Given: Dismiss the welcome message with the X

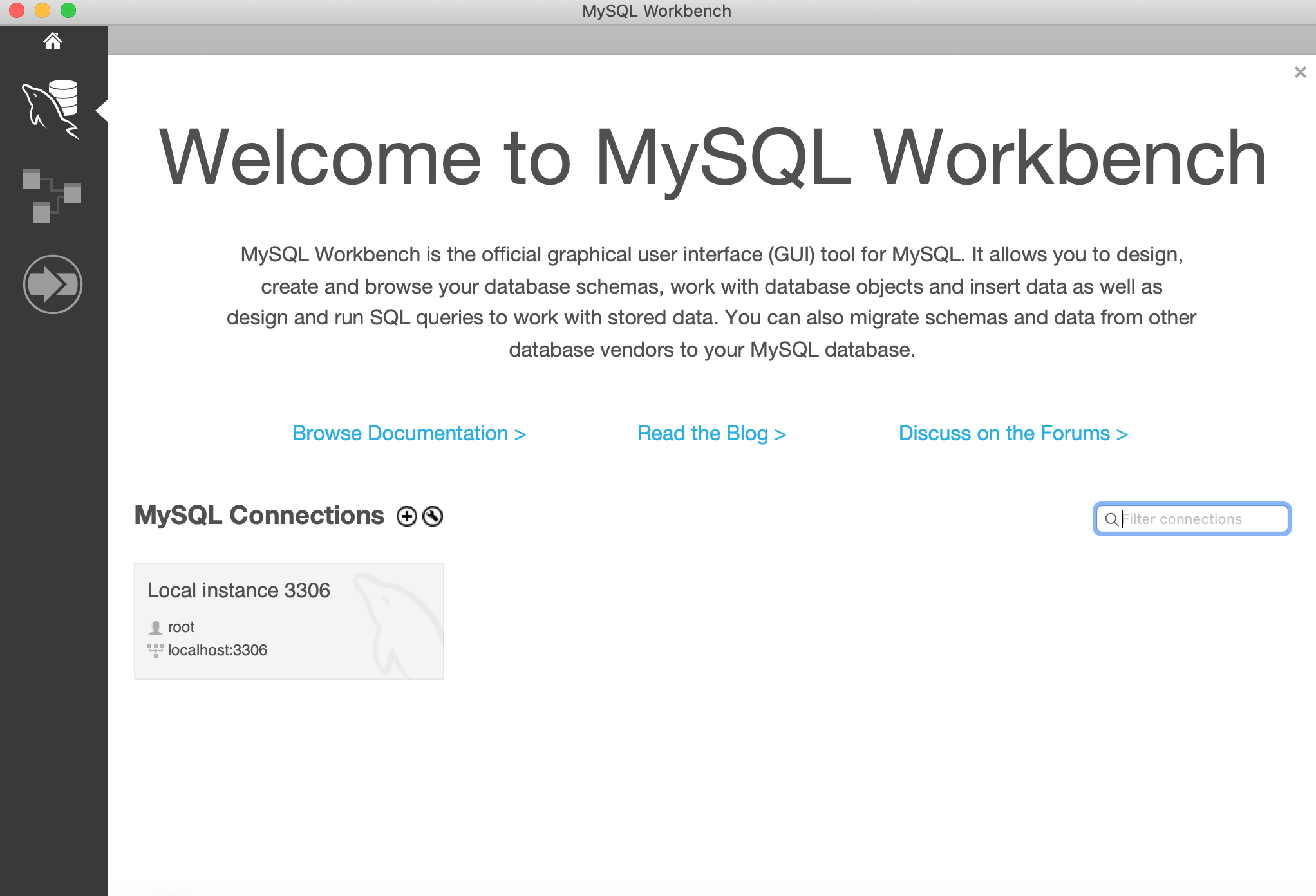Looking at the screenshot, I should 1300,72.
